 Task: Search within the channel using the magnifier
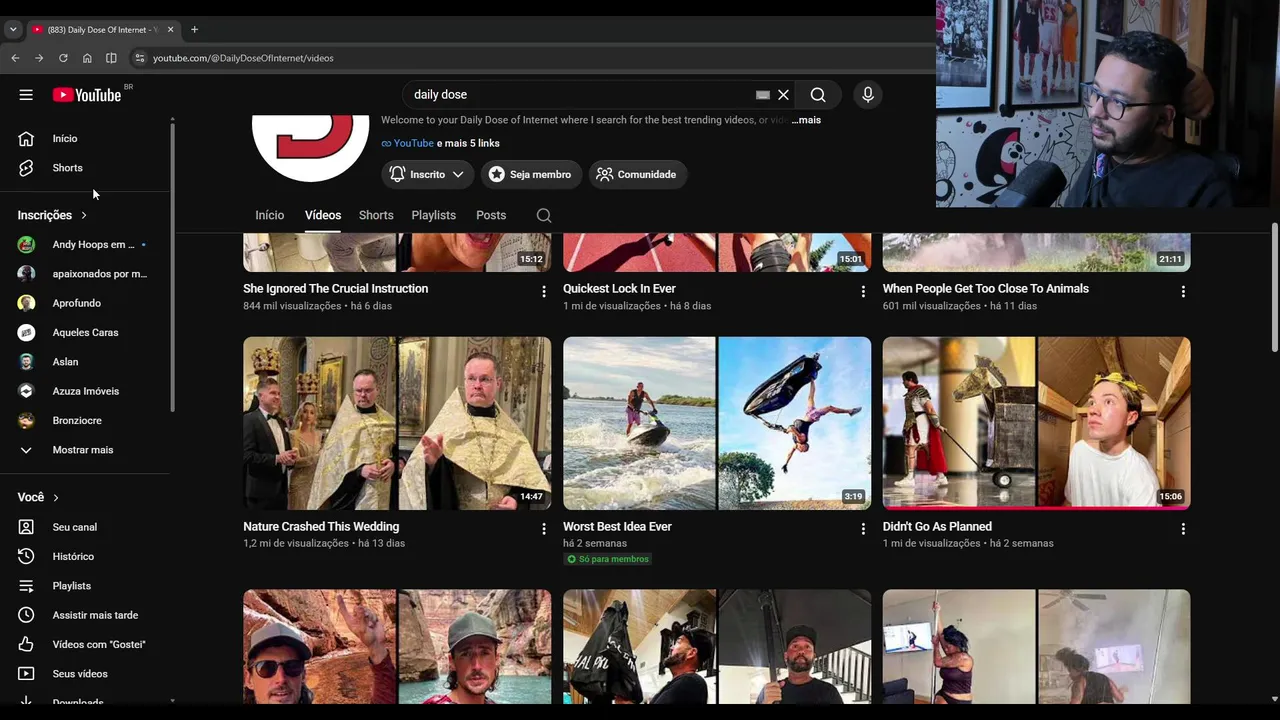[x=544, y=215]
